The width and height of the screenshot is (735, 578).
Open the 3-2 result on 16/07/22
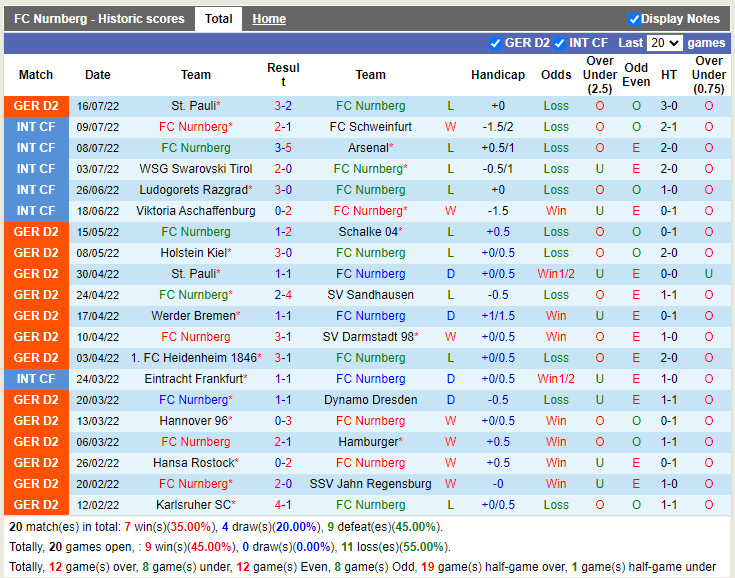pyautogui.click(x=283, y=106)
